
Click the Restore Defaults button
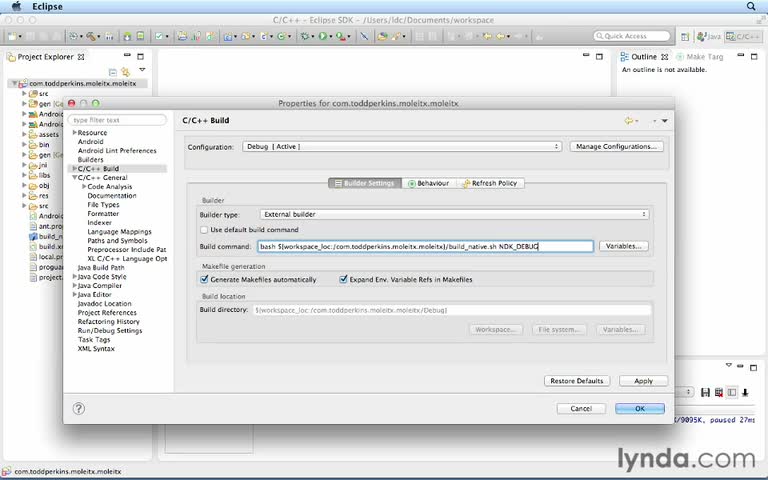pos(576,381)
